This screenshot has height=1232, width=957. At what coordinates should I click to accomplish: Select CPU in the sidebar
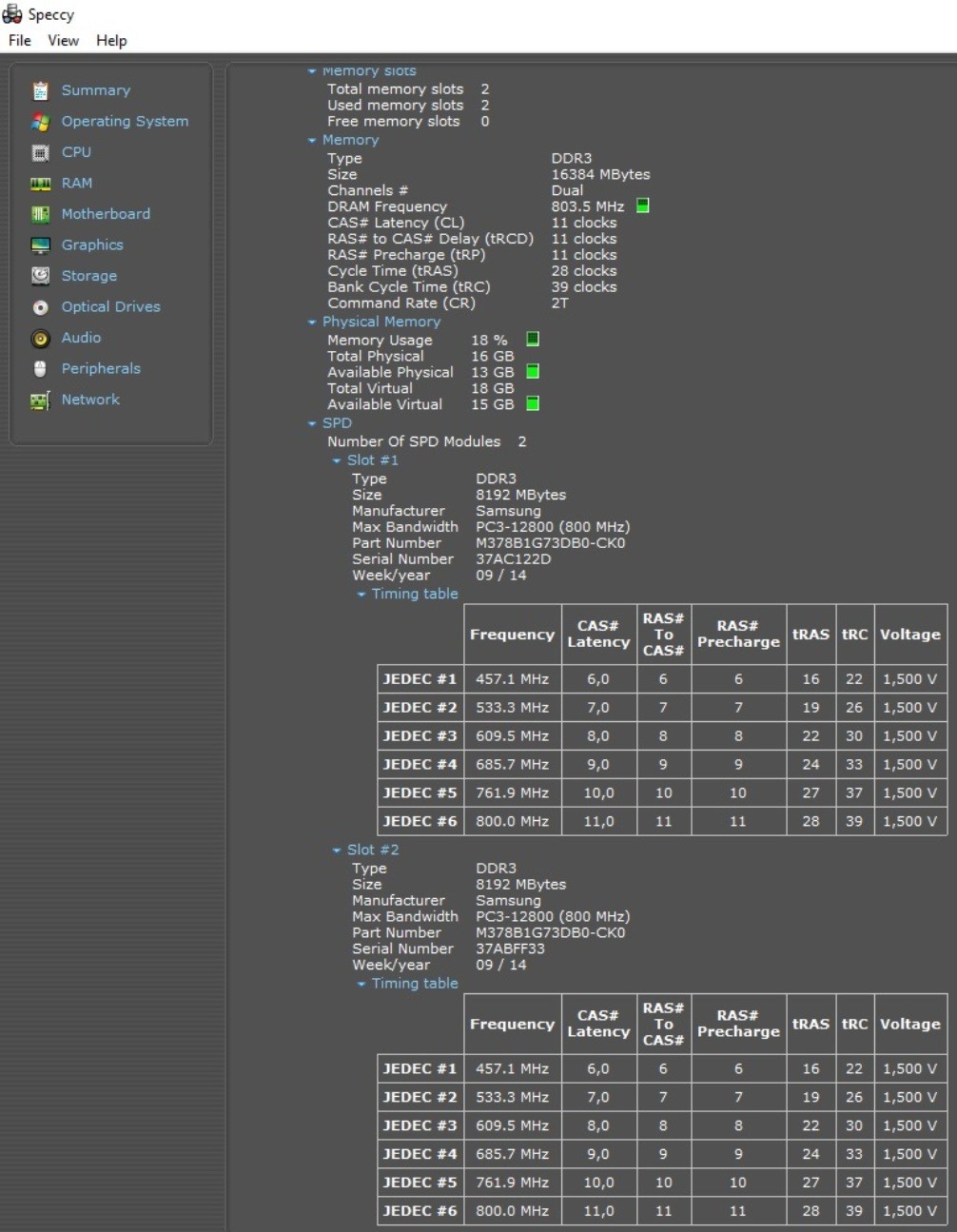(76, 152)
